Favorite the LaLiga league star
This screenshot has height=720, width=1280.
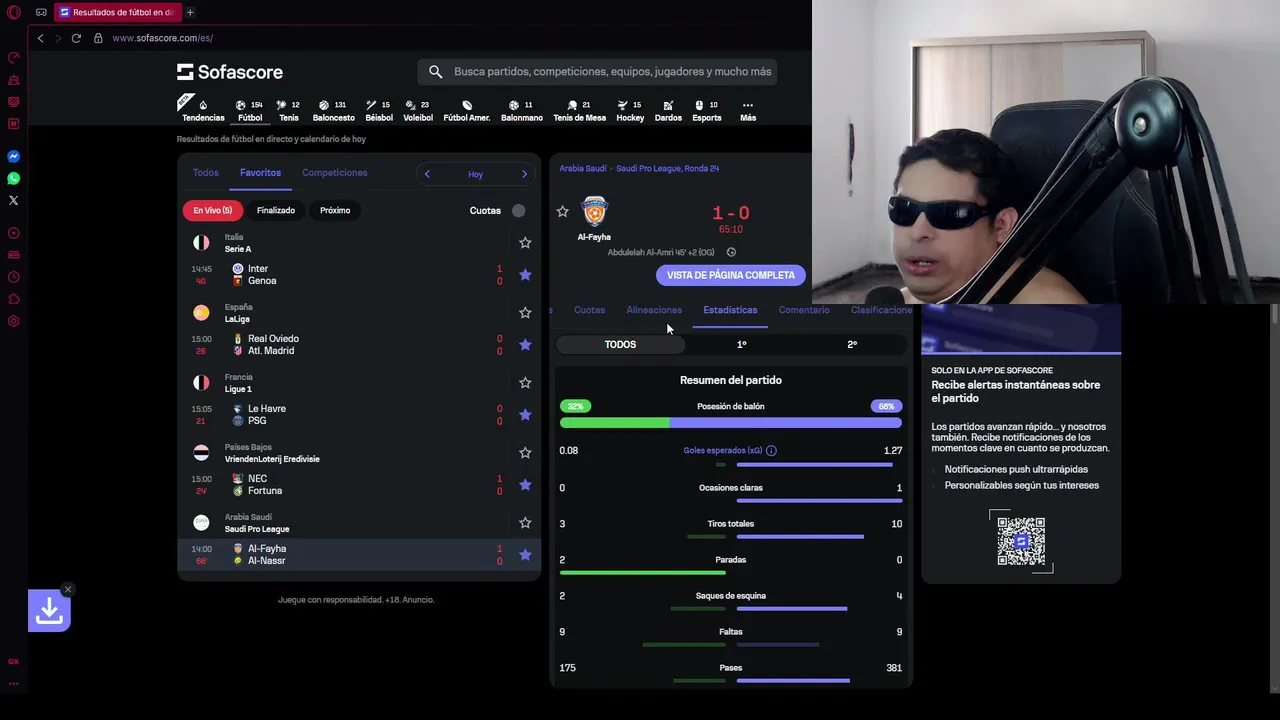coord(525,312)
